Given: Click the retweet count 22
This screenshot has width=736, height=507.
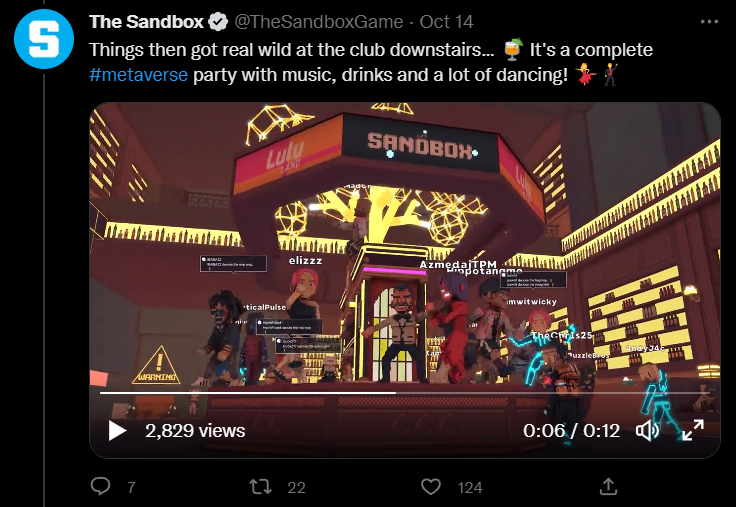Looking at the screenshot, I should 296,488.
